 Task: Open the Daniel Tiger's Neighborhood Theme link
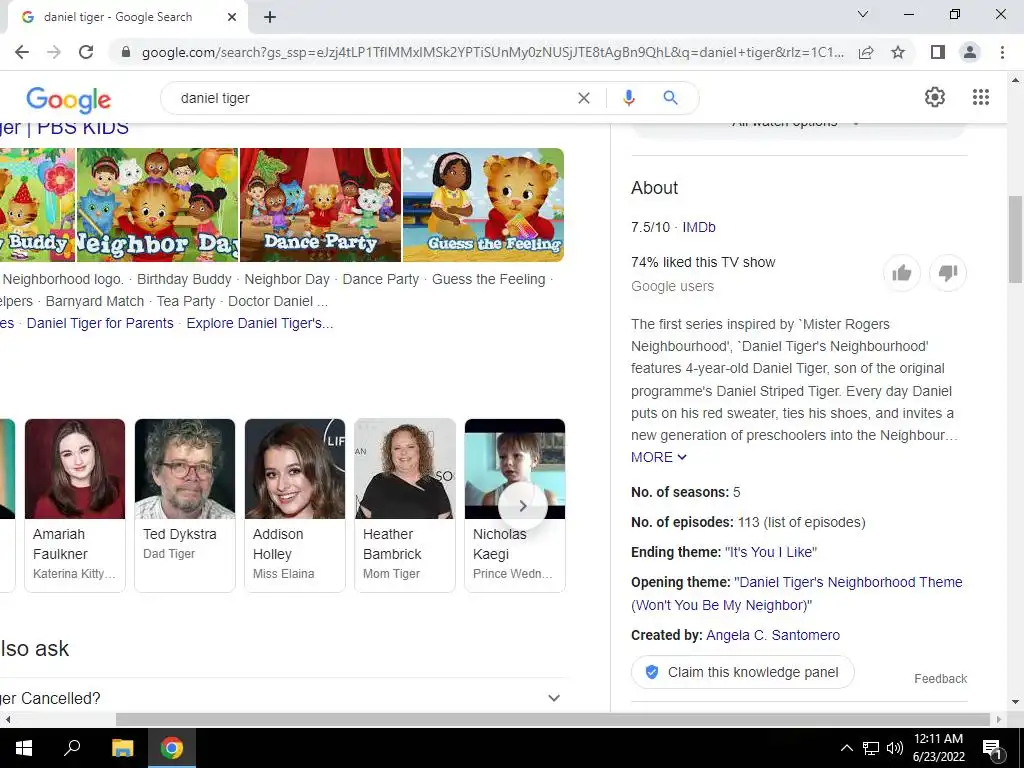[797, 594]
